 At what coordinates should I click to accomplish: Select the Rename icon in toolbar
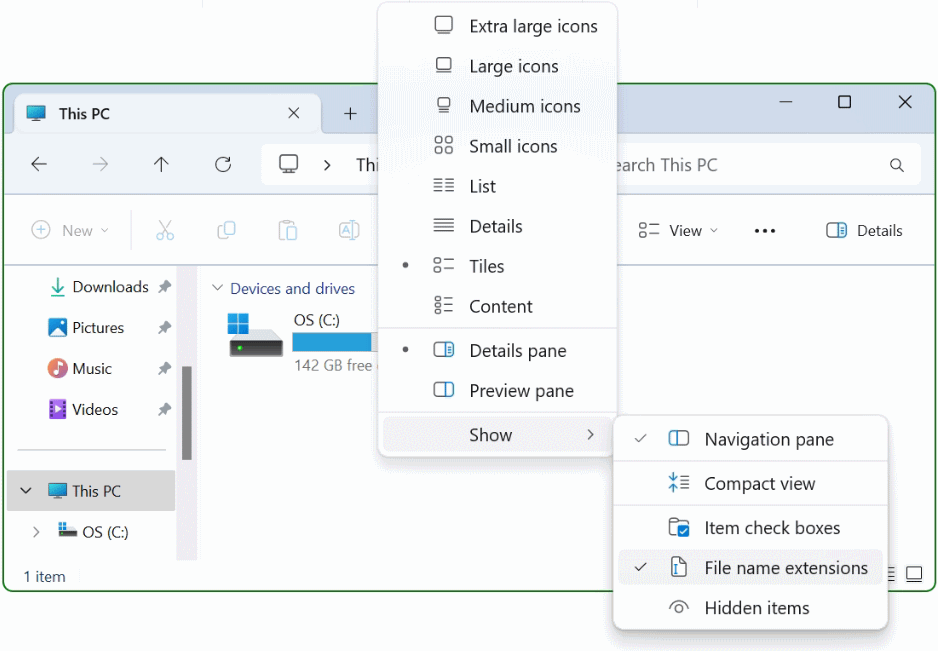pyautogui.click(x=348, y=230)
